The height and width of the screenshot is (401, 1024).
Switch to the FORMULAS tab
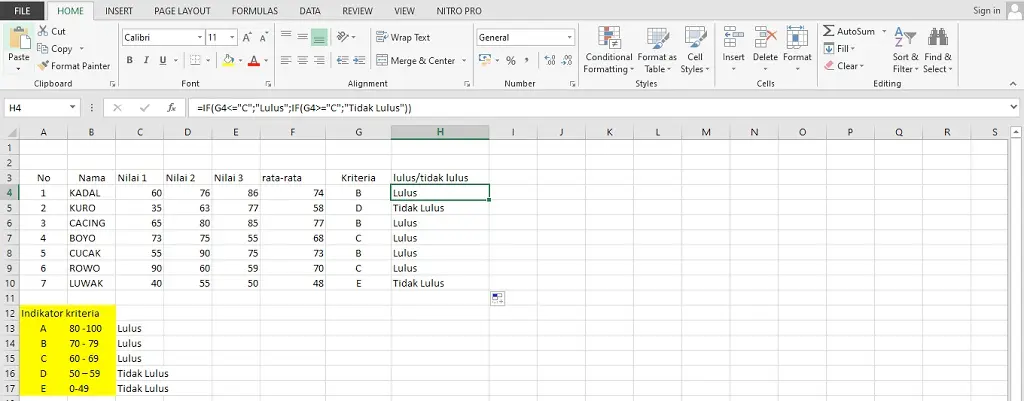[255, 10]
